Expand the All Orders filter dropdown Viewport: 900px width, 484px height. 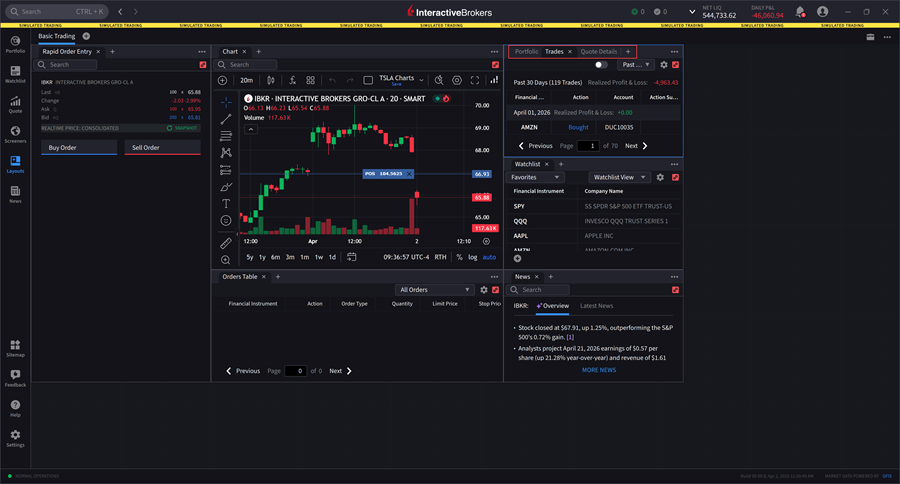pyautogui.click(x=434, y=290)
